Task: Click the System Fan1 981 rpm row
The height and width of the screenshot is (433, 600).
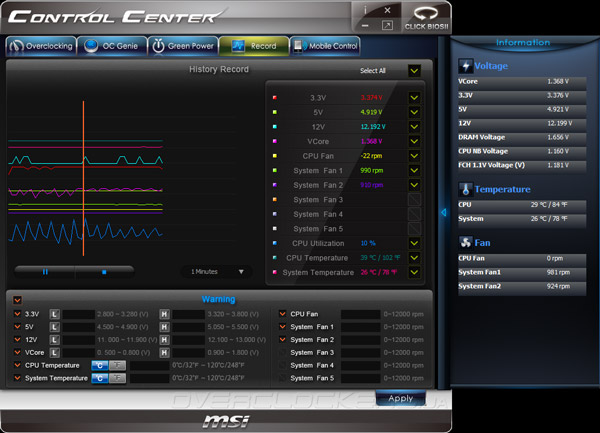Action: (x=522, y=272)
